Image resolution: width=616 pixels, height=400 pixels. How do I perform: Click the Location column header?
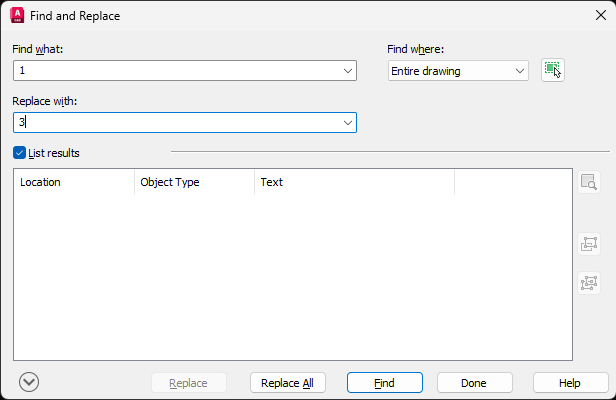(73, 182)
